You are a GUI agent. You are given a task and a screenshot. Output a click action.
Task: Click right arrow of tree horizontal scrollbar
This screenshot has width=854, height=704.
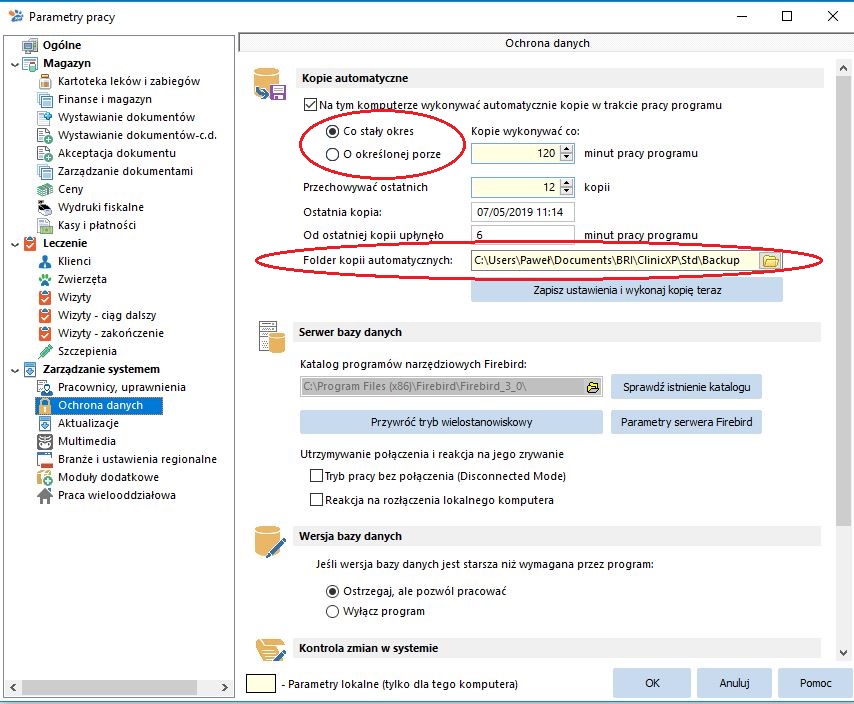(224, 687)
